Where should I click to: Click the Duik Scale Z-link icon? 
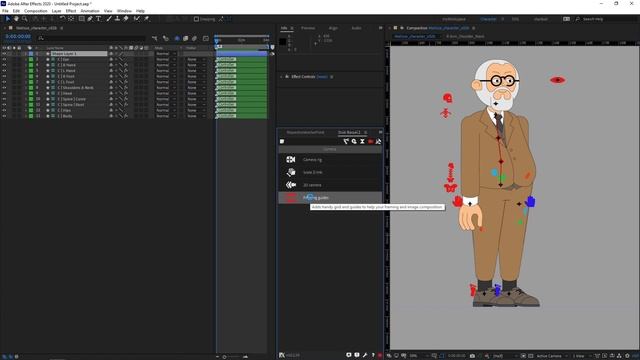(291, 172)
